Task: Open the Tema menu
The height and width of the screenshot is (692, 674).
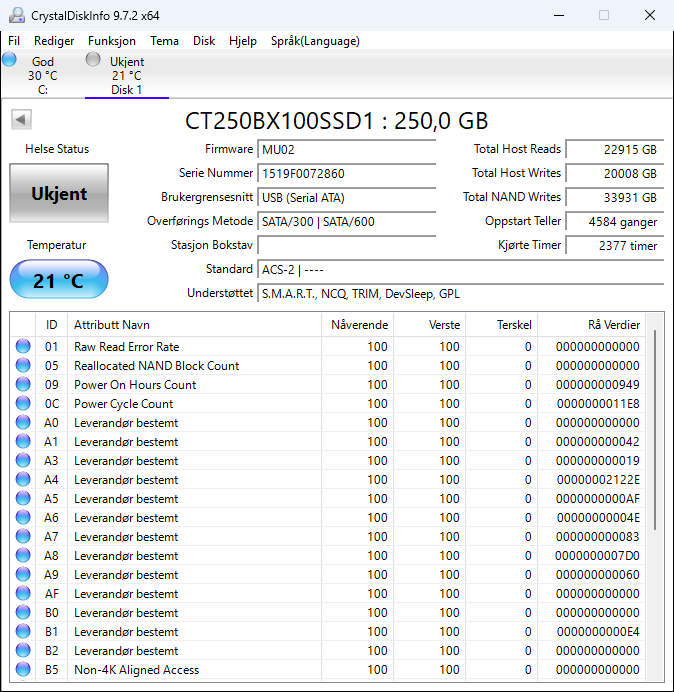Action: pos(164,41)
